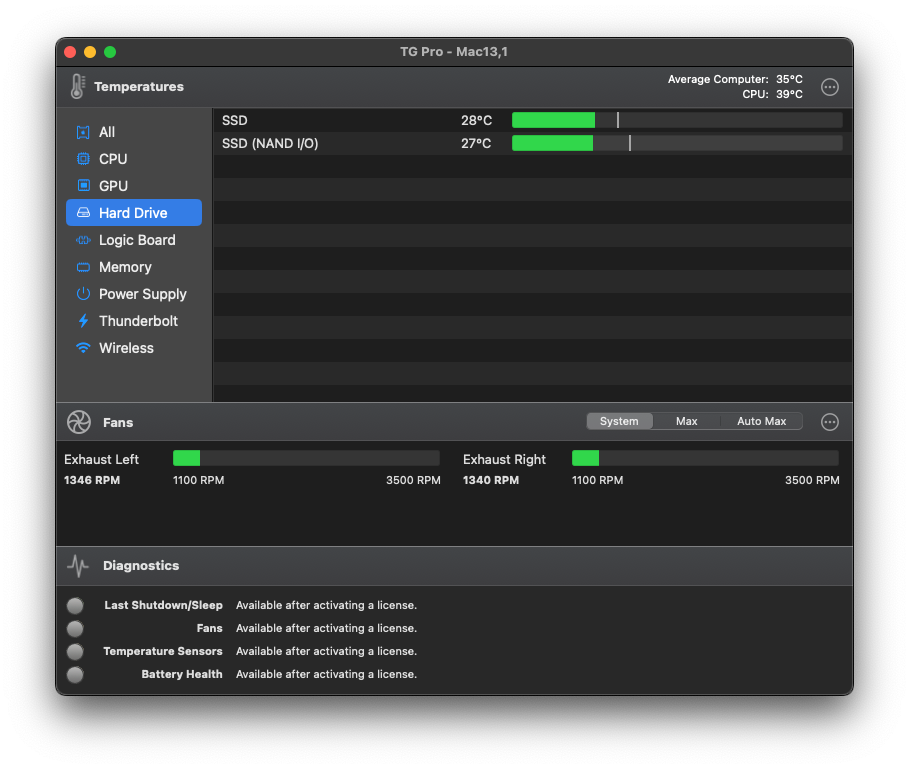The height and width of the screenshot is (769, 909).
Task: Click the thermometer Temperatures icon
Action: pyautogui.click(x=78, y=86)
